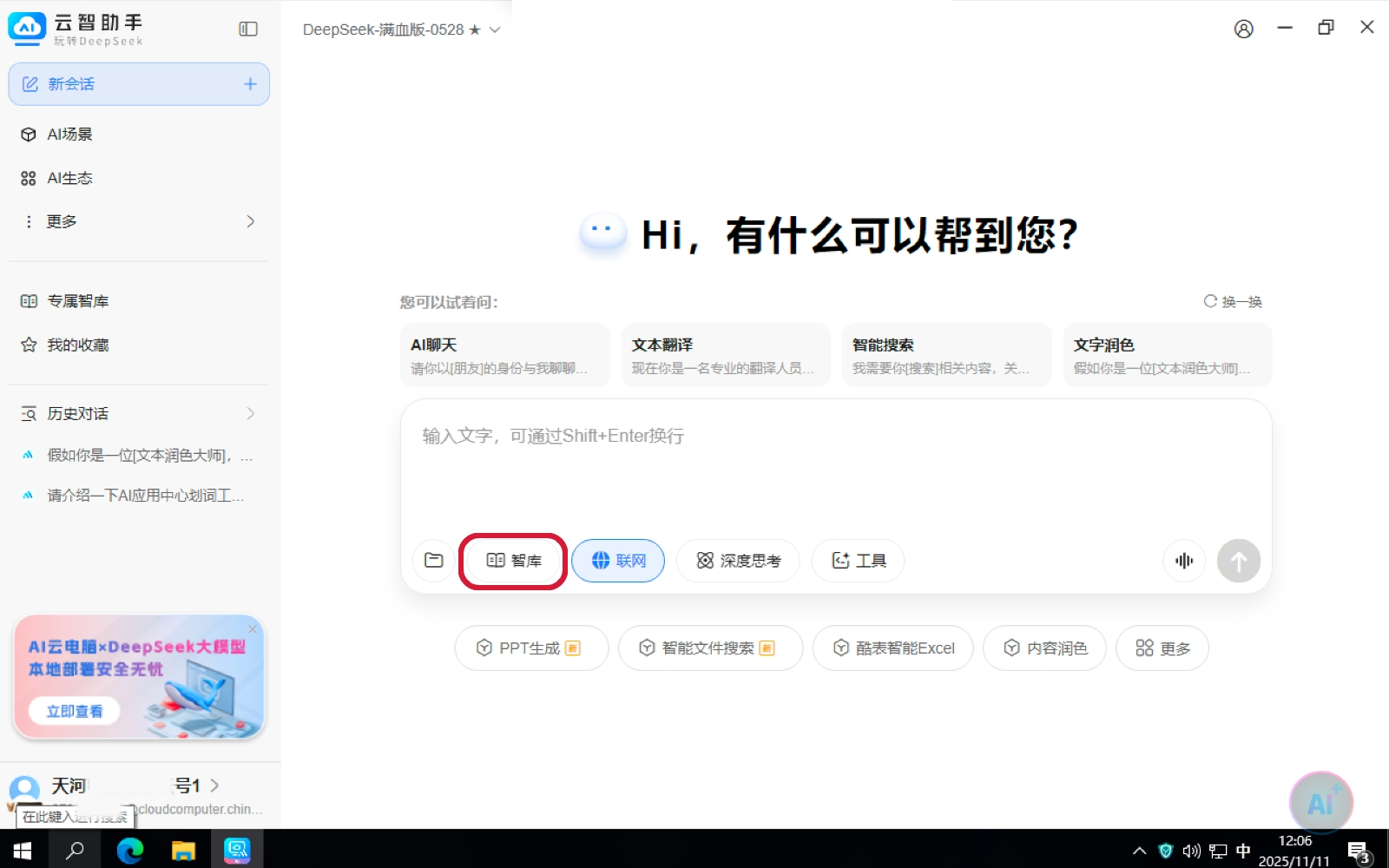Launch the PPT生成 tool
The height and width of the screenshot is (868, 1389).
tap(531, 648)
